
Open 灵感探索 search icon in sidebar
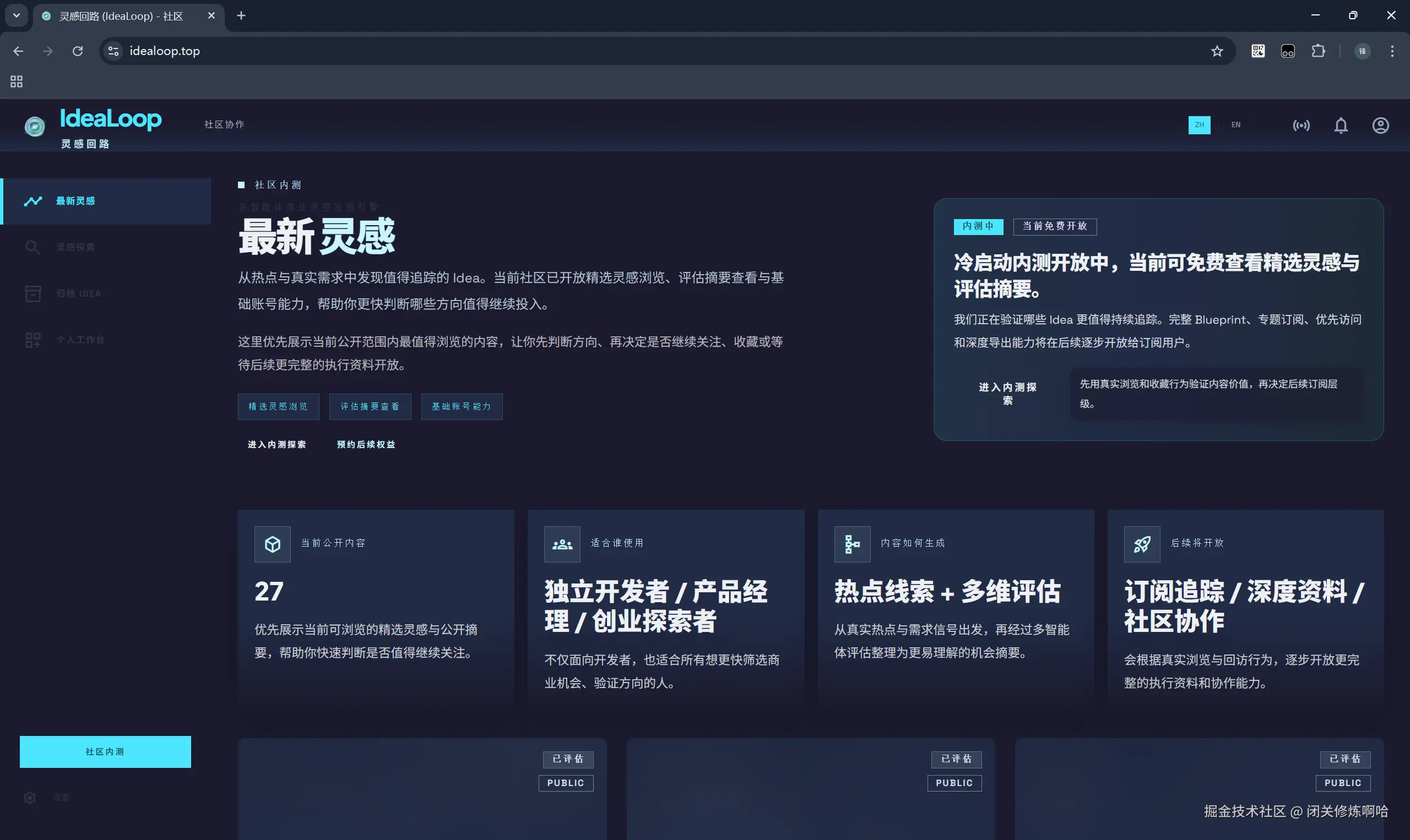point(33,247)
